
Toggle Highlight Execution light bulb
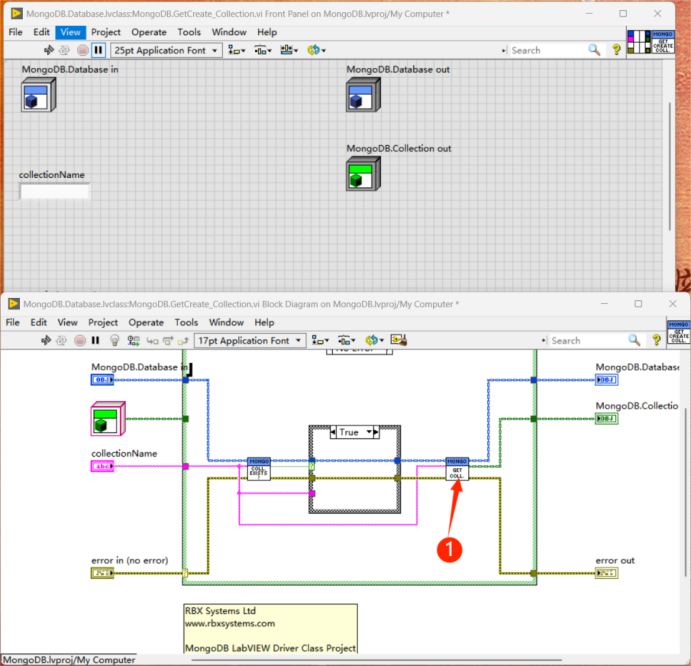point(115,340)
